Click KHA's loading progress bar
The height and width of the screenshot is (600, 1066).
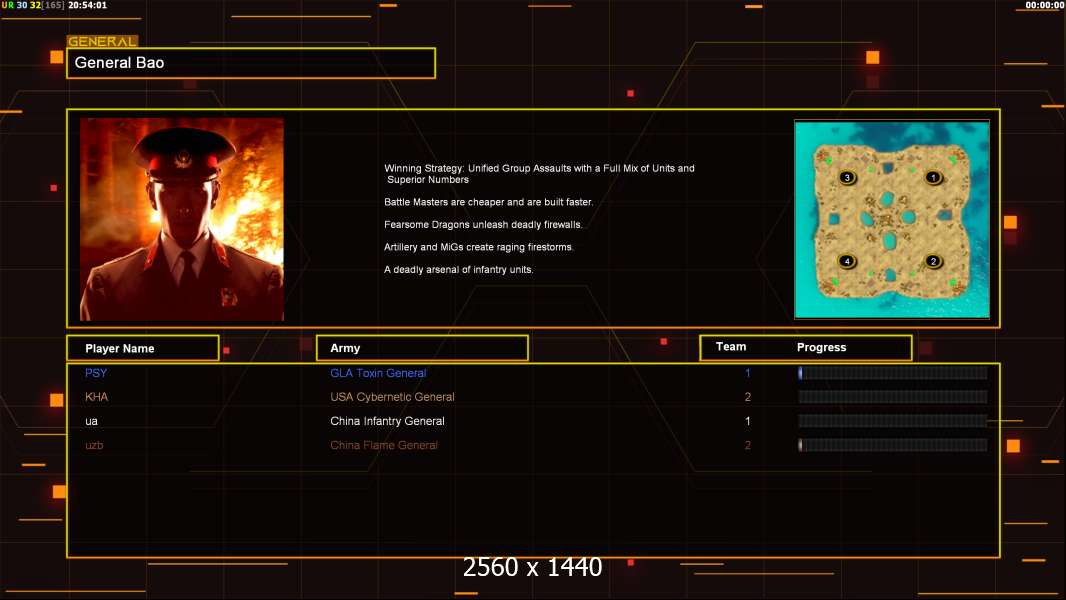click(x=893, y=397)
